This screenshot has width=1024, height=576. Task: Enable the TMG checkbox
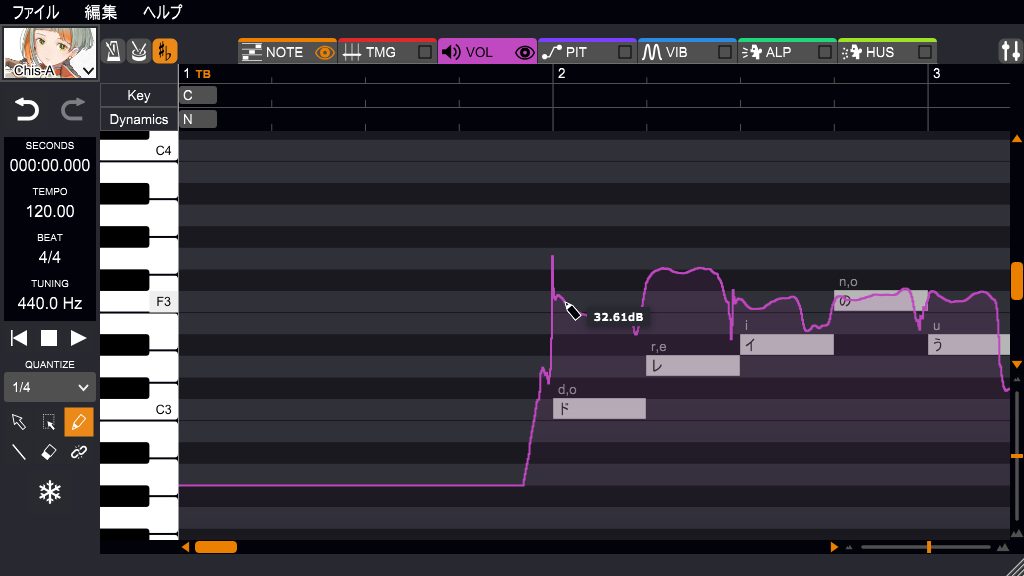[x=424, y=50]
